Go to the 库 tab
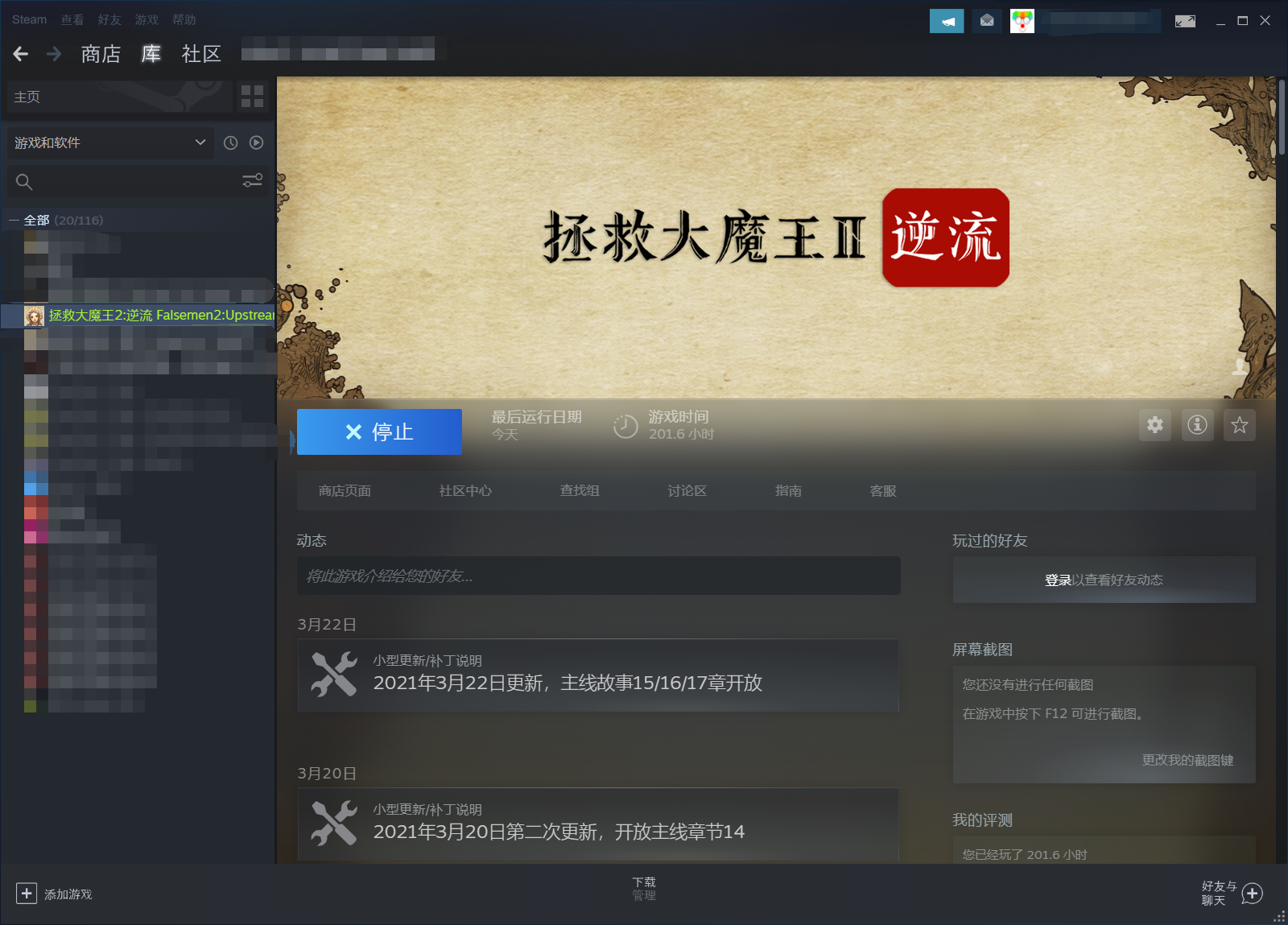This screenshot has width=1288, height=925. (151, 54)
